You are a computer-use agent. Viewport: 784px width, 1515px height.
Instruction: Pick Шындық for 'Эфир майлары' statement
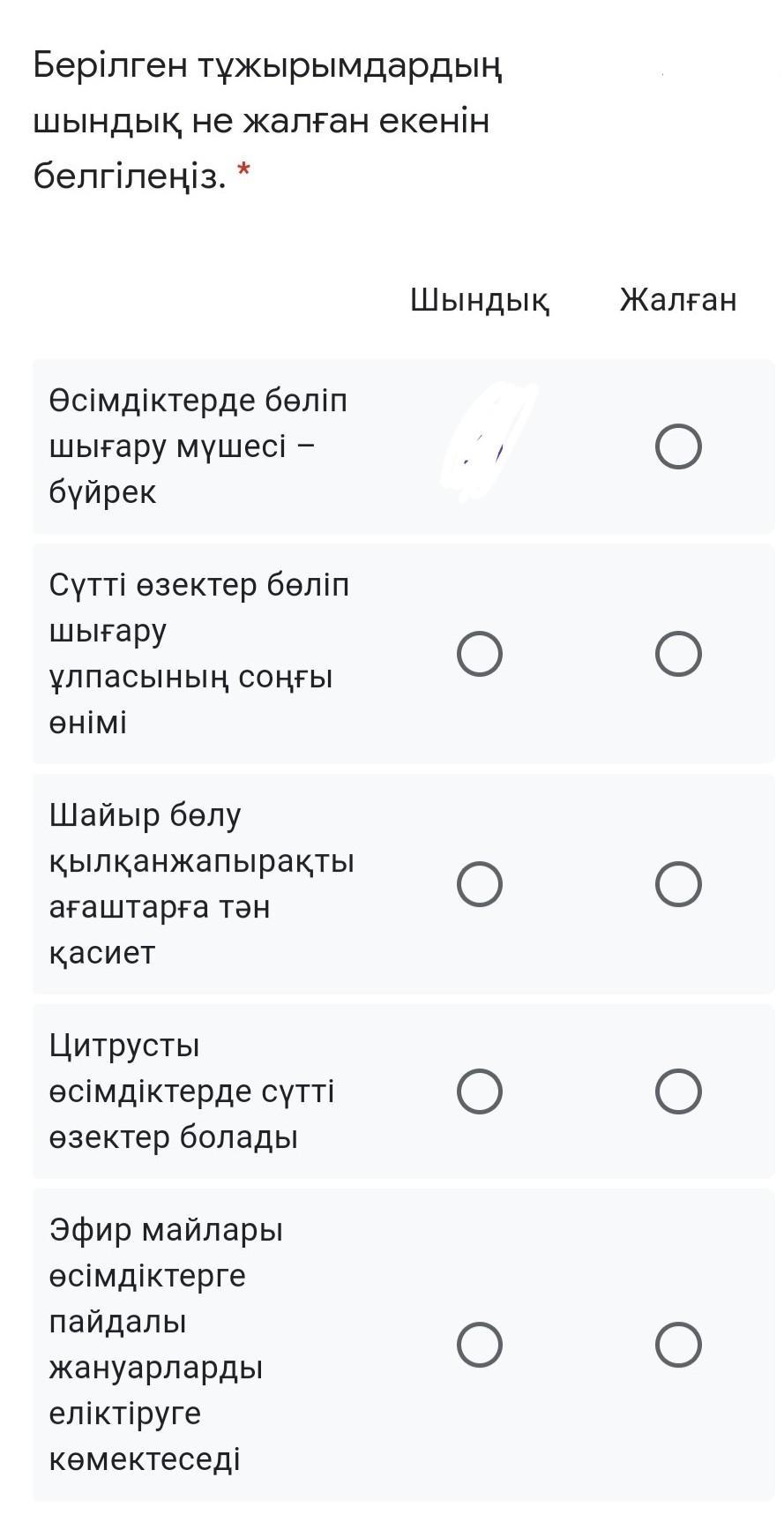tap(480, 1345)
